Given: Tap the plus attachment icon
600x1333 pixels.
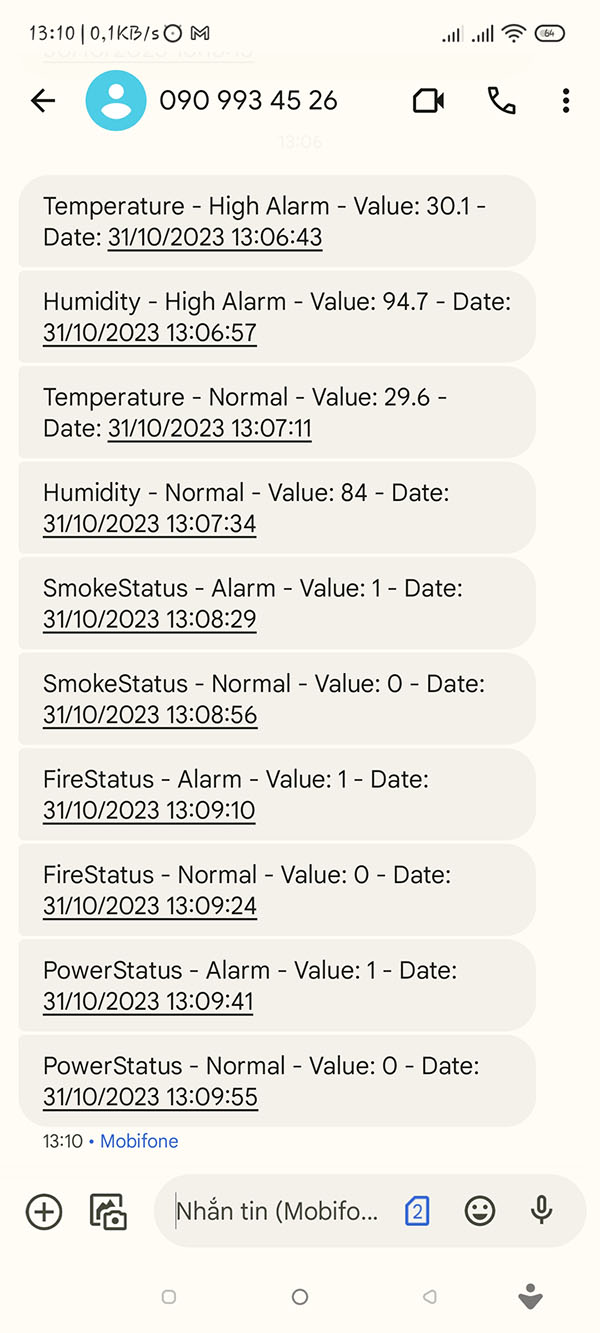Looking at the screenshot, I should (x=43, y=1212).
